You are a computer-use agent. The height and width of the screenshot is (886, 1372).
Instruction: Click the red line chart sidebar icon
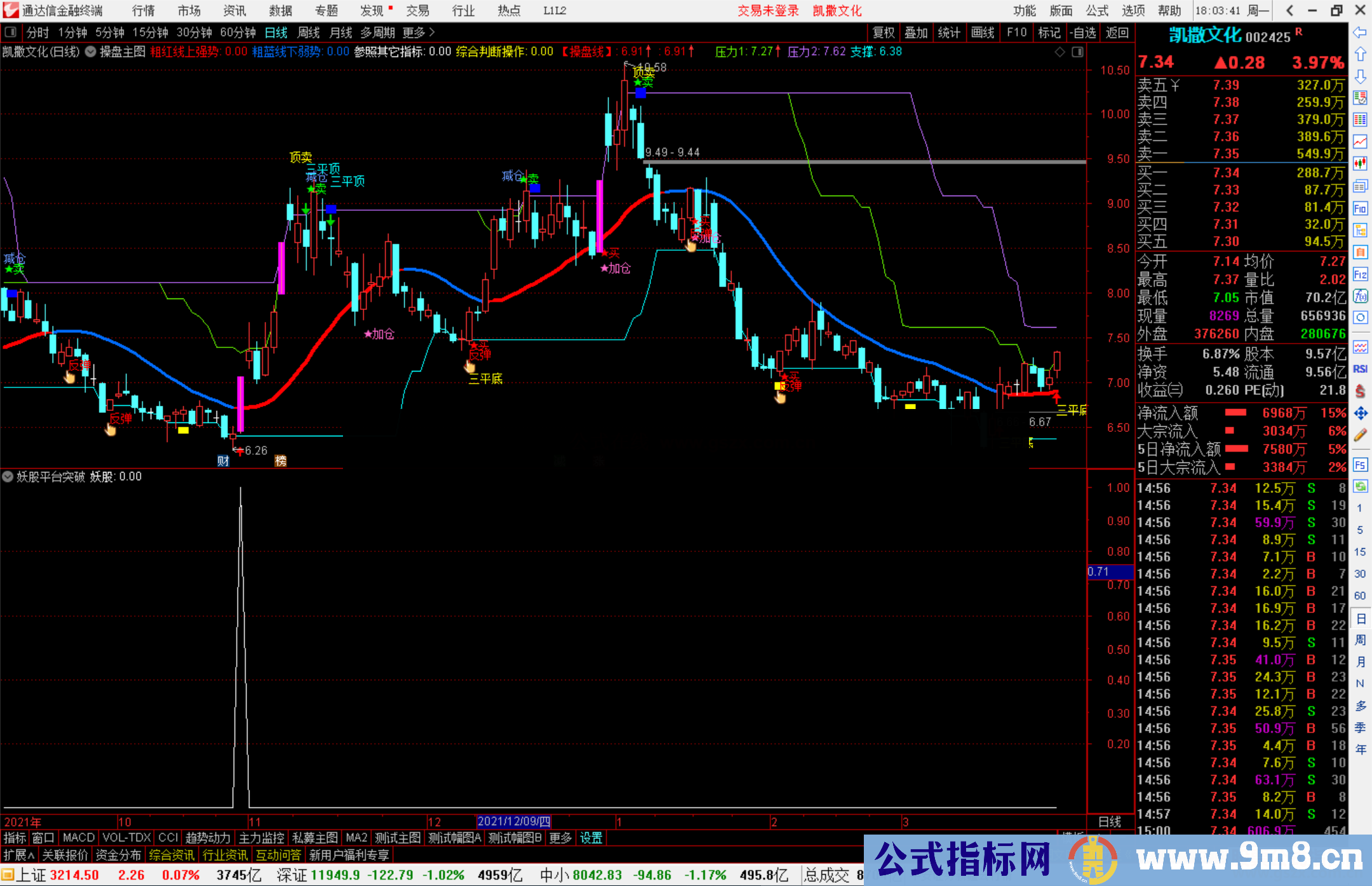point(1360,141)
